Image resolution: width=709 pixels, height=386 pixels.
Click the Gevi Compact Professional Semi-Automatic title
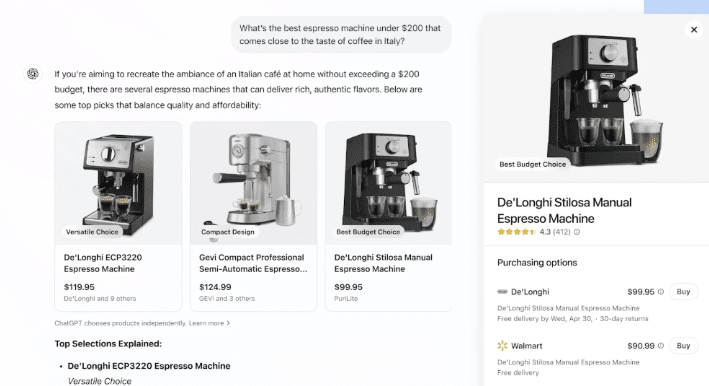click(x=253, y=263)
